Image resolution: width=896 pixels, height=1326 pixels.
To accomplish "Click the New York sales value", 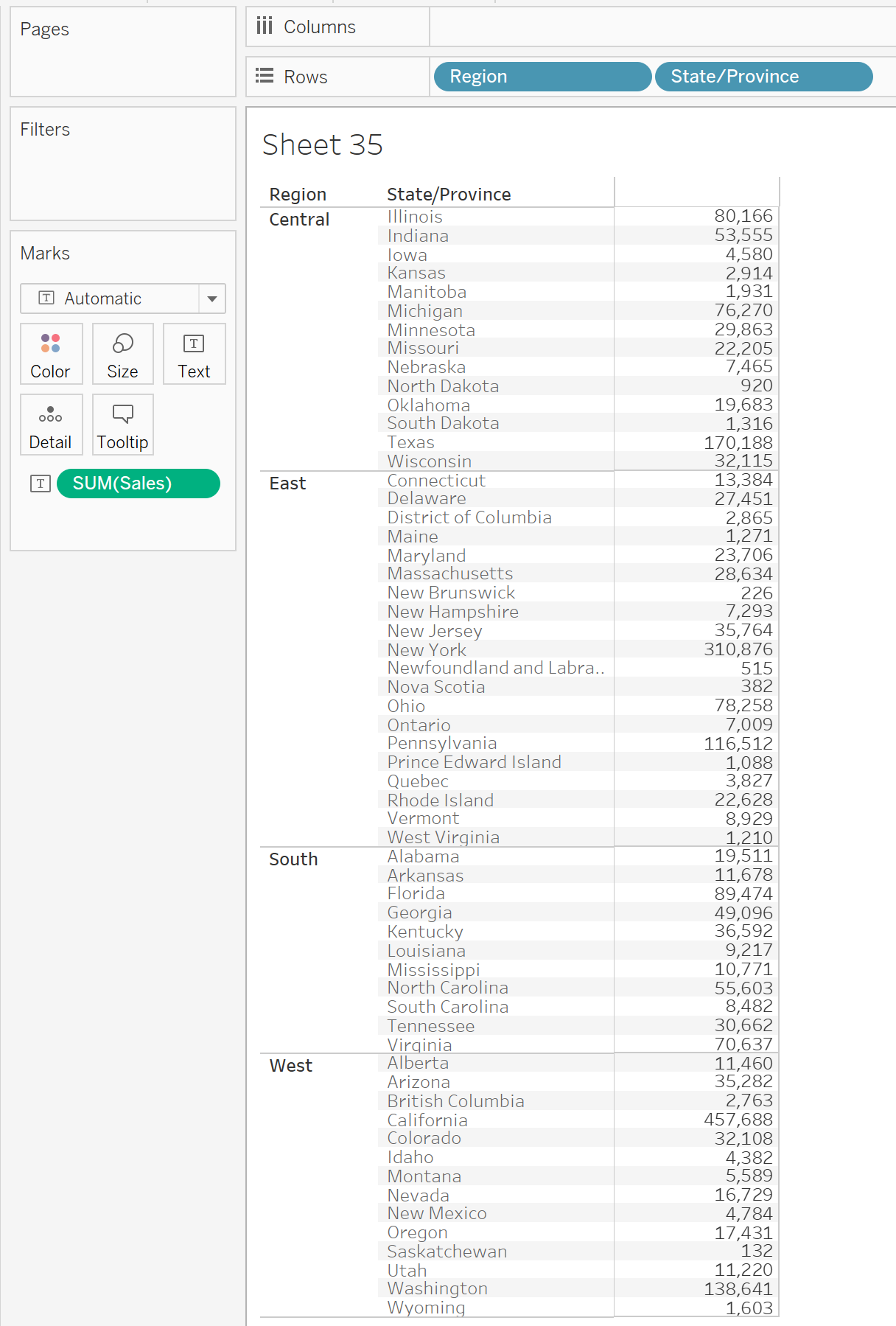I will 738,649.
